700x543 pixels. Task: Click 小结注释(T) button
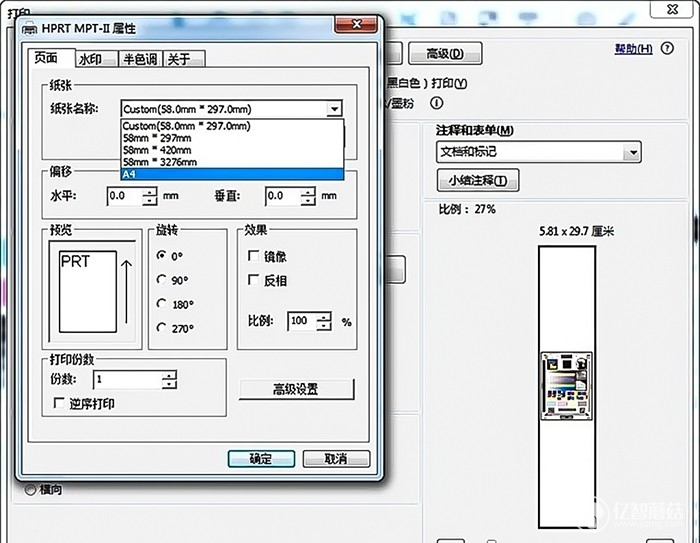[x=478, y=180]
